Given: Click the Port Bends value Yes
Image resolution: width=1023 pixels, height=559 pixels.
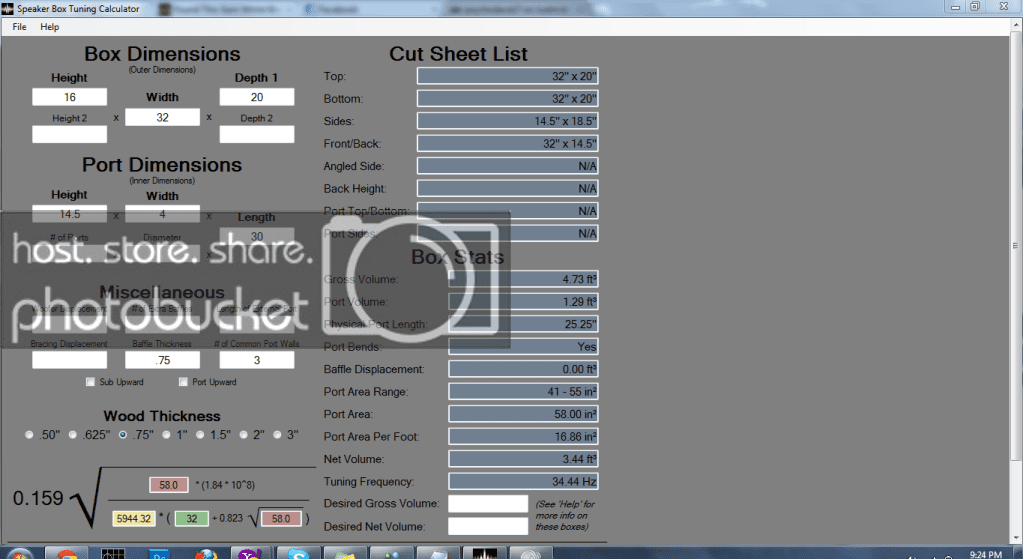Looking at the screenshot, I should [523, 347].
